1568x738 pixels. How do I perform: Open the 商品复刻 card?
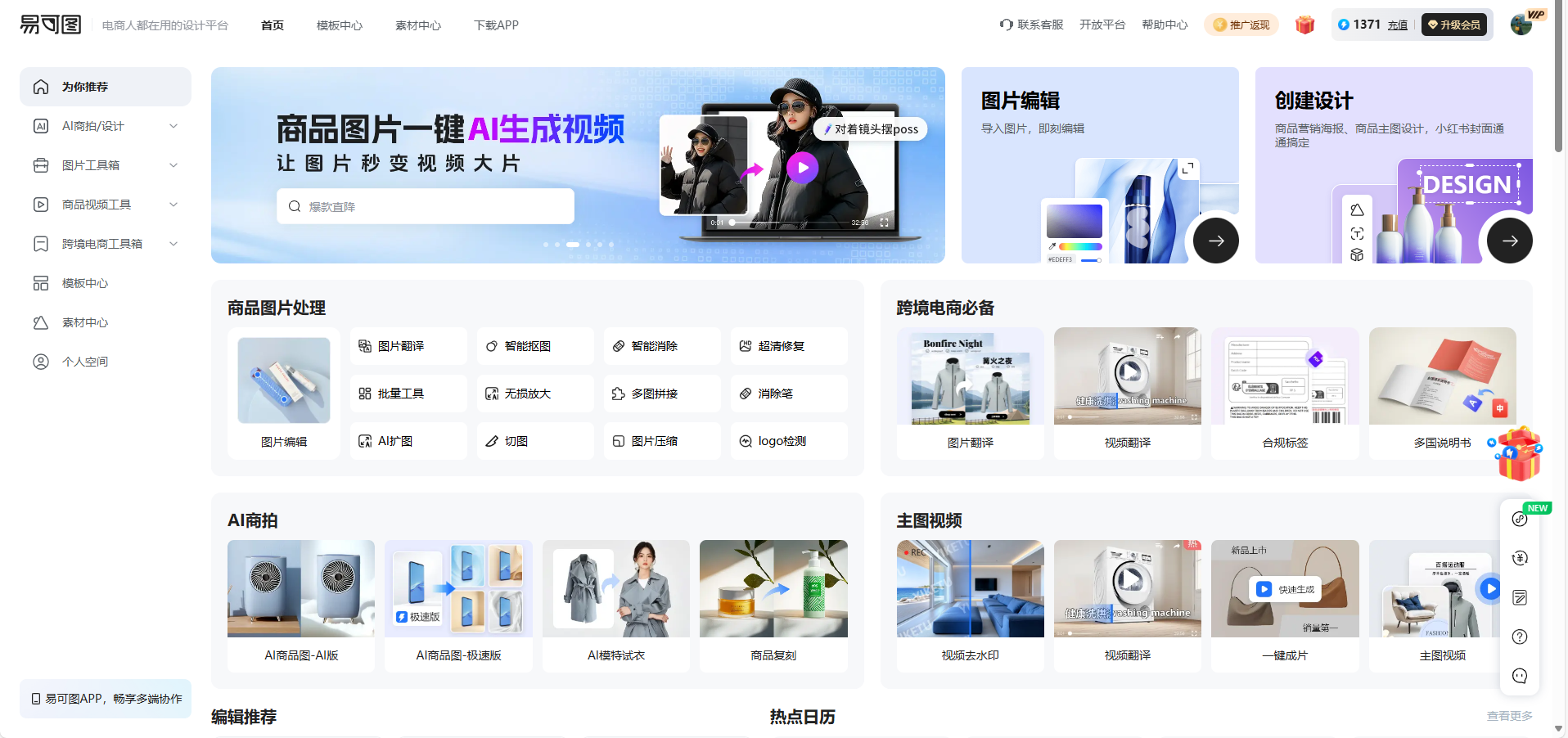point(773,606)
